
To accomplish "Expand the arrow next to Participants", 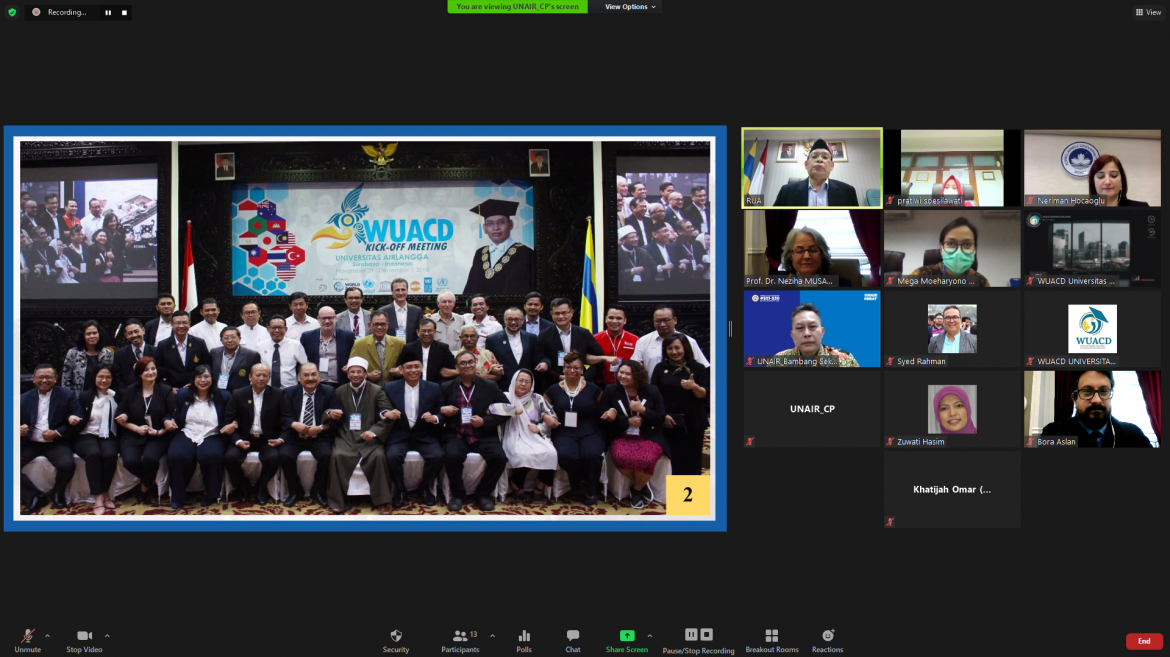I will coord(492,636).
